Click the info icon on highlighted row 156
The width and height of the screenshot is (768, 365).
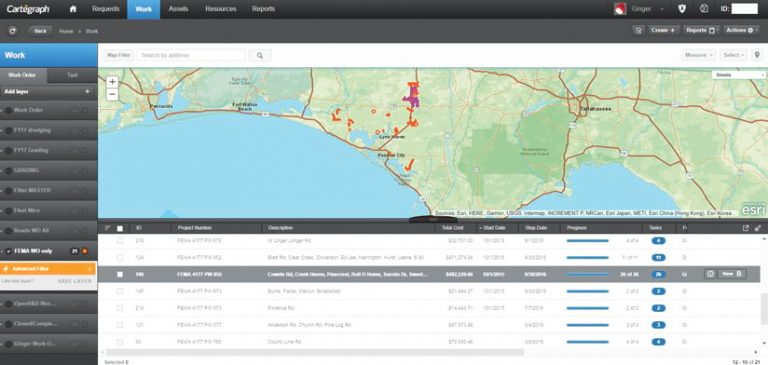click(x=710, y=274)
